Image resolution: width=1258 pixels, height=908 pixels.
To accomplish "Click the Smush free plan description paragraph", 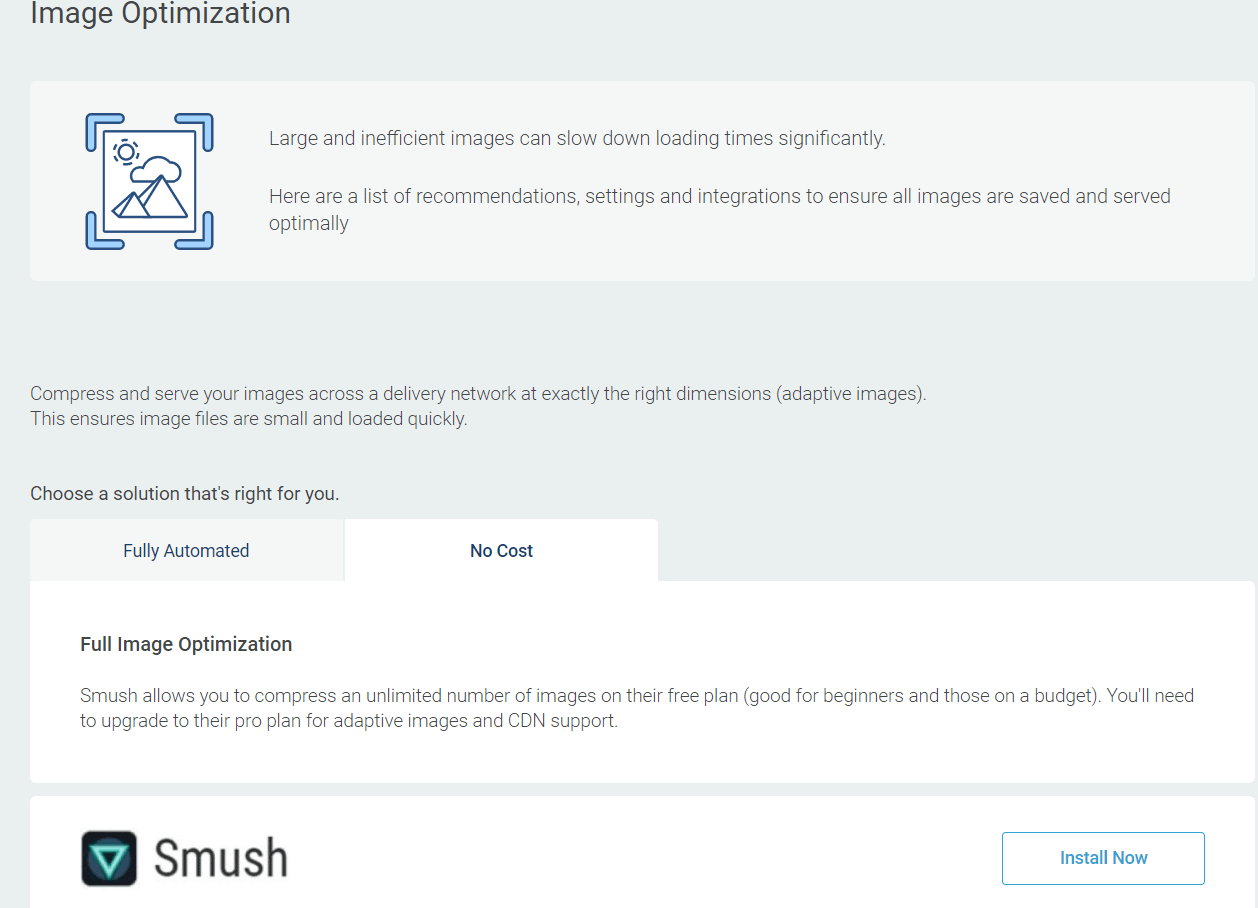I will pos(637,707).
